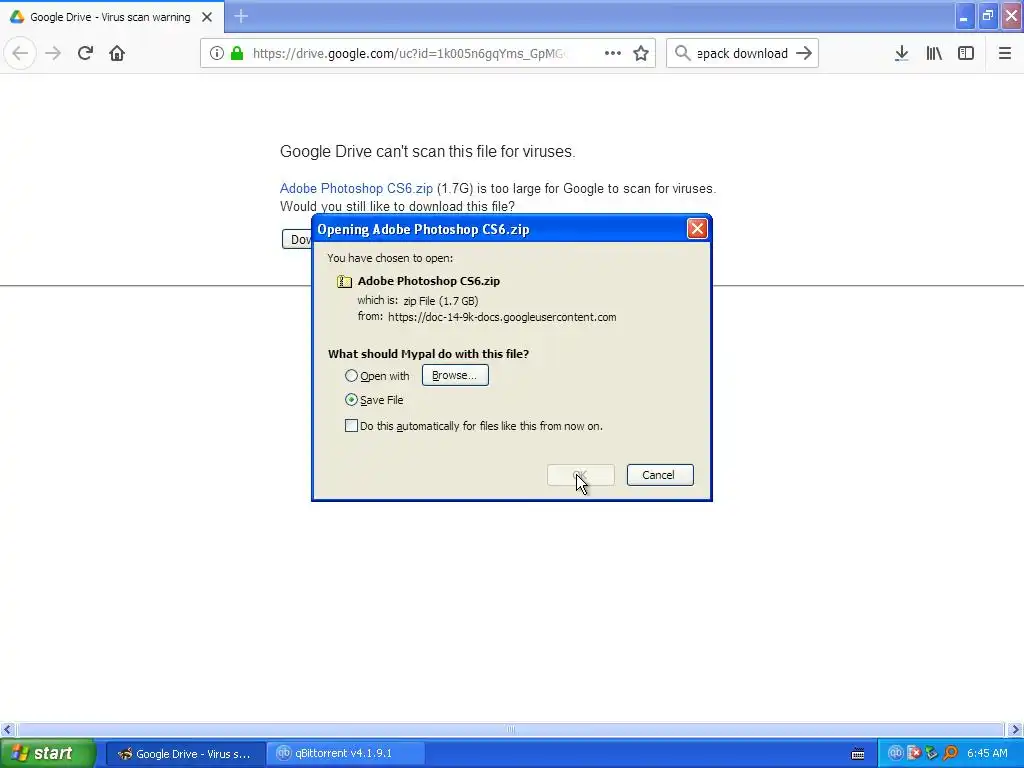The width and height of the screenshot is (1024, 768).
Task: Switch to qBittorrent v4.1.9.1 taskbar window
Action: coord(346,754)
